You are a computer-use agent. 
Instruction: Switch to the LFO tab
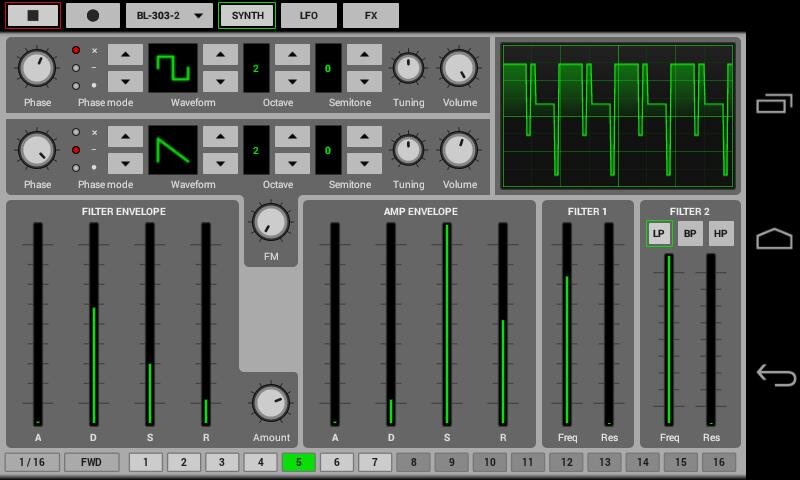click(309, 16)
